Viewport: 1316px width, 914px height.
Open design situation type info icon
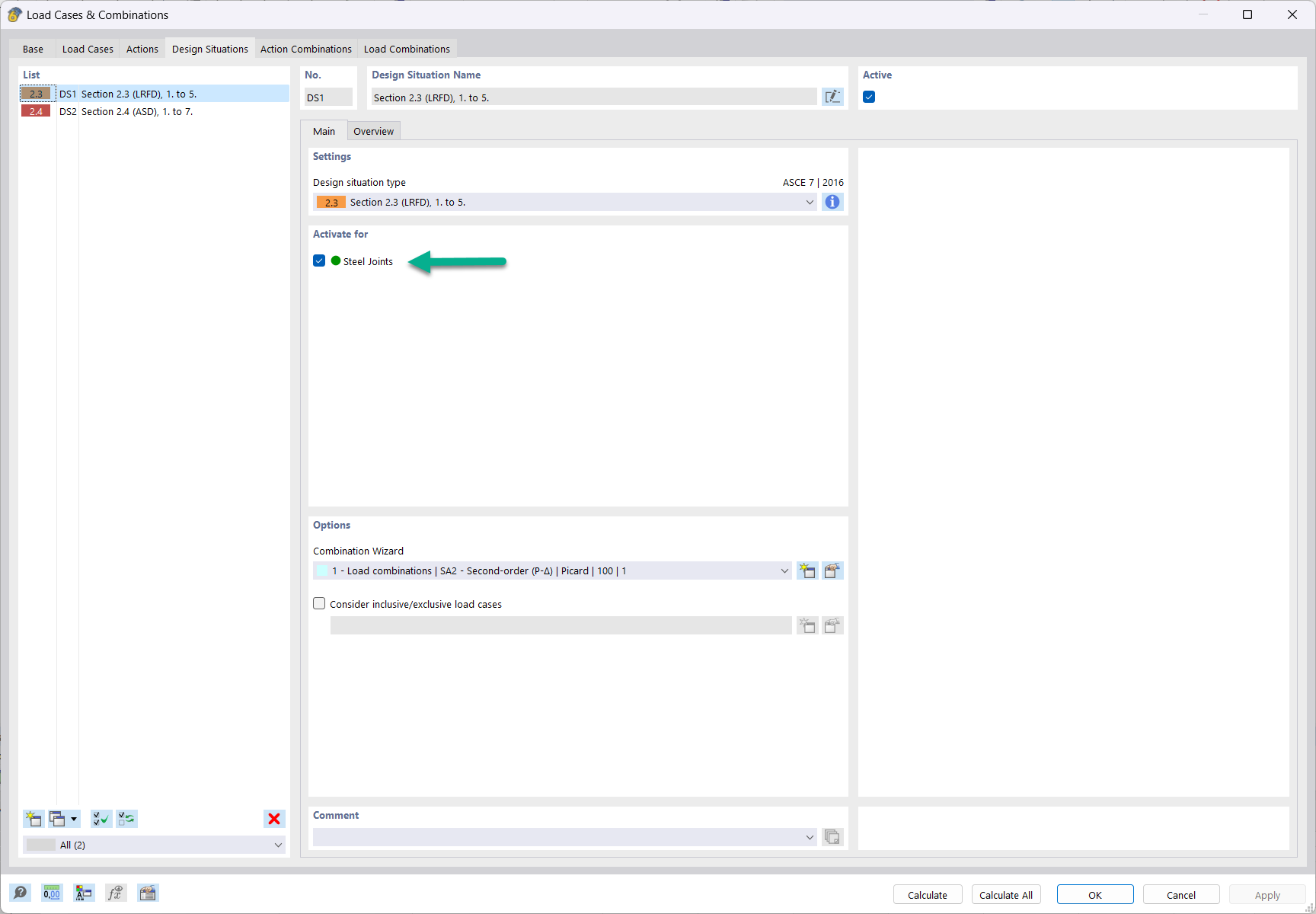click(832, 202)
